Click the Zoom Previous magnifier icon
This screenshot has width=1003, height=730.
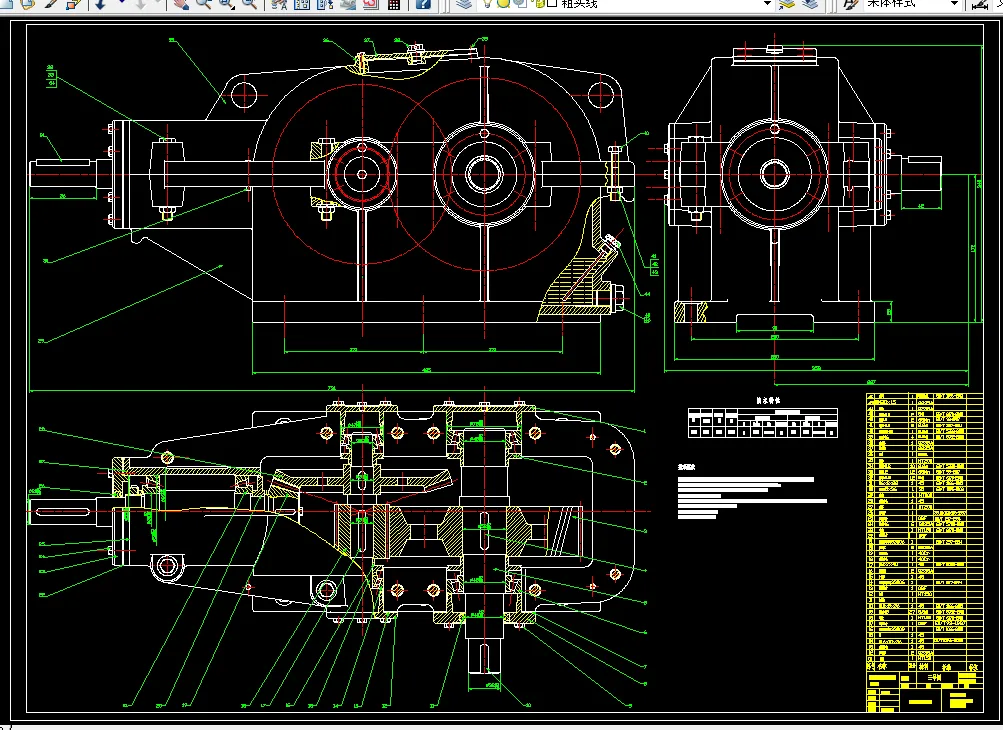[x=249, y=4]
